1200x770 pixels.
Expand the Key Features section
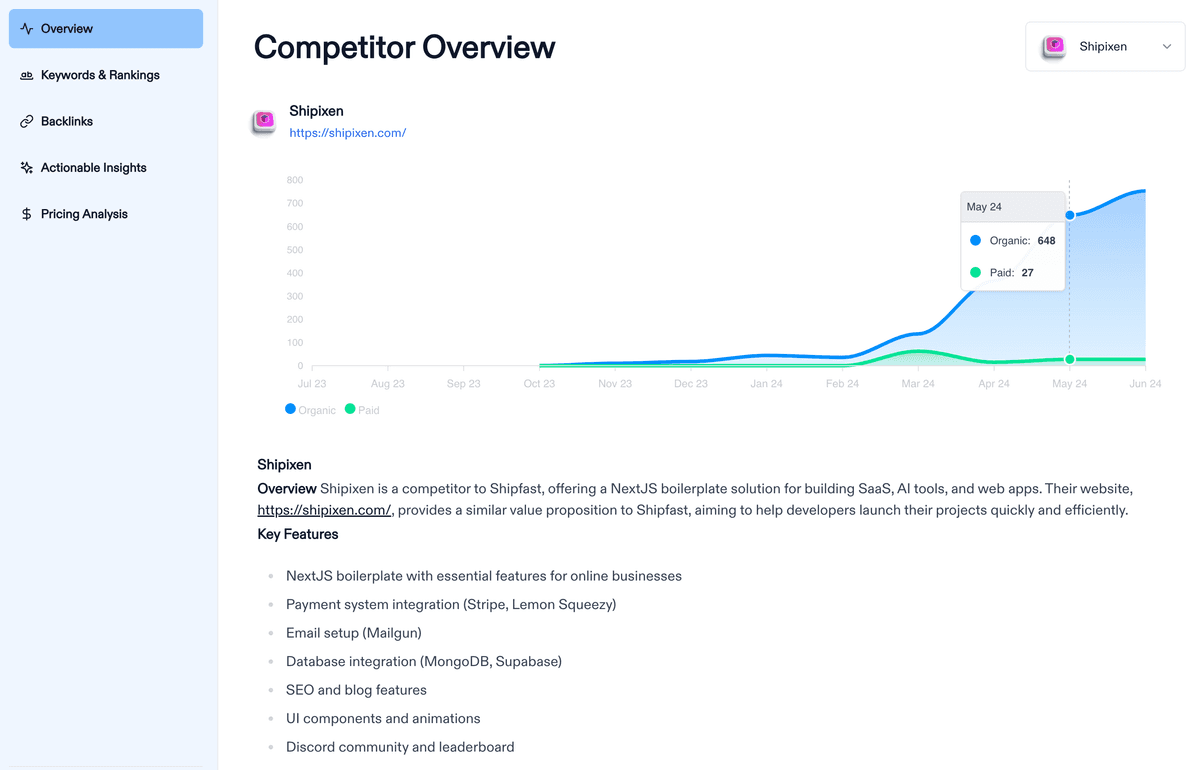tap(296, 534)
